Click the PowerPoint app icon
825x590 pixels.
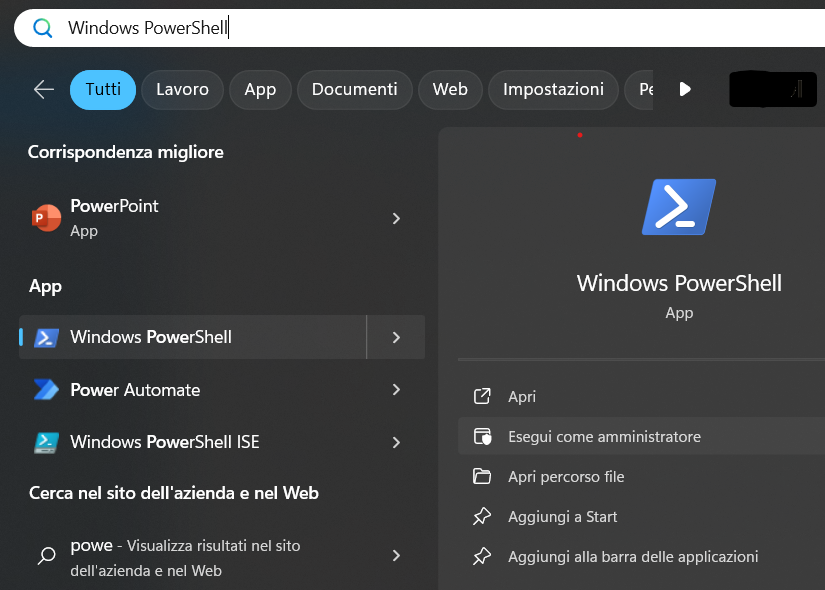46,218
